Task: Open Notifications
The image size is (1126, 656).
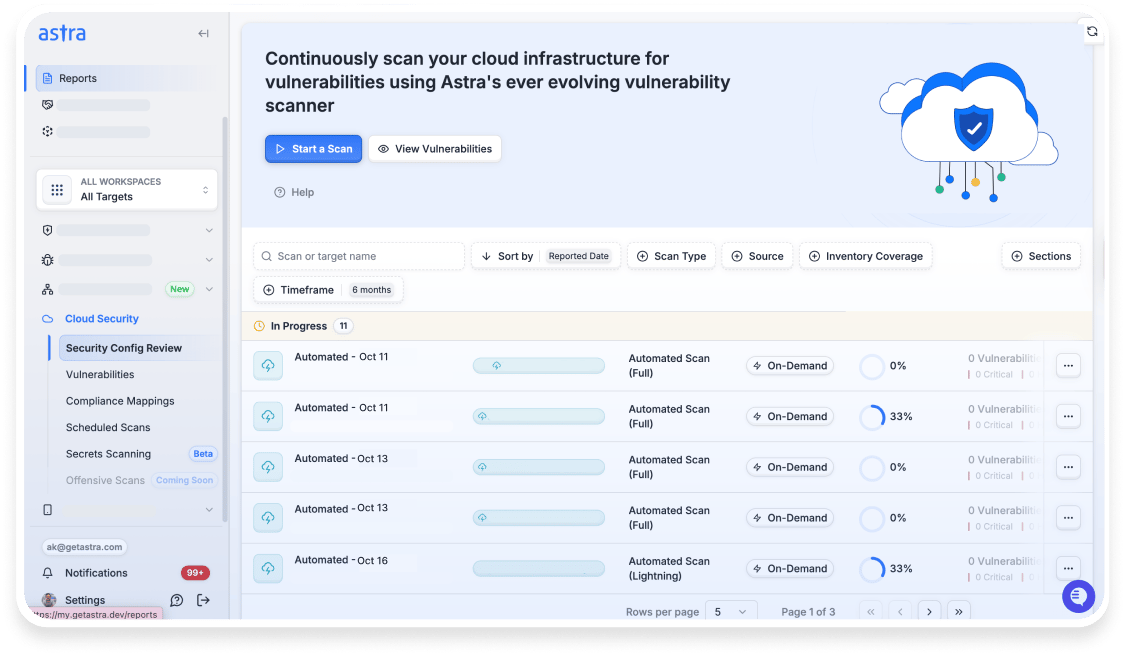Action: tap(96, 573)
